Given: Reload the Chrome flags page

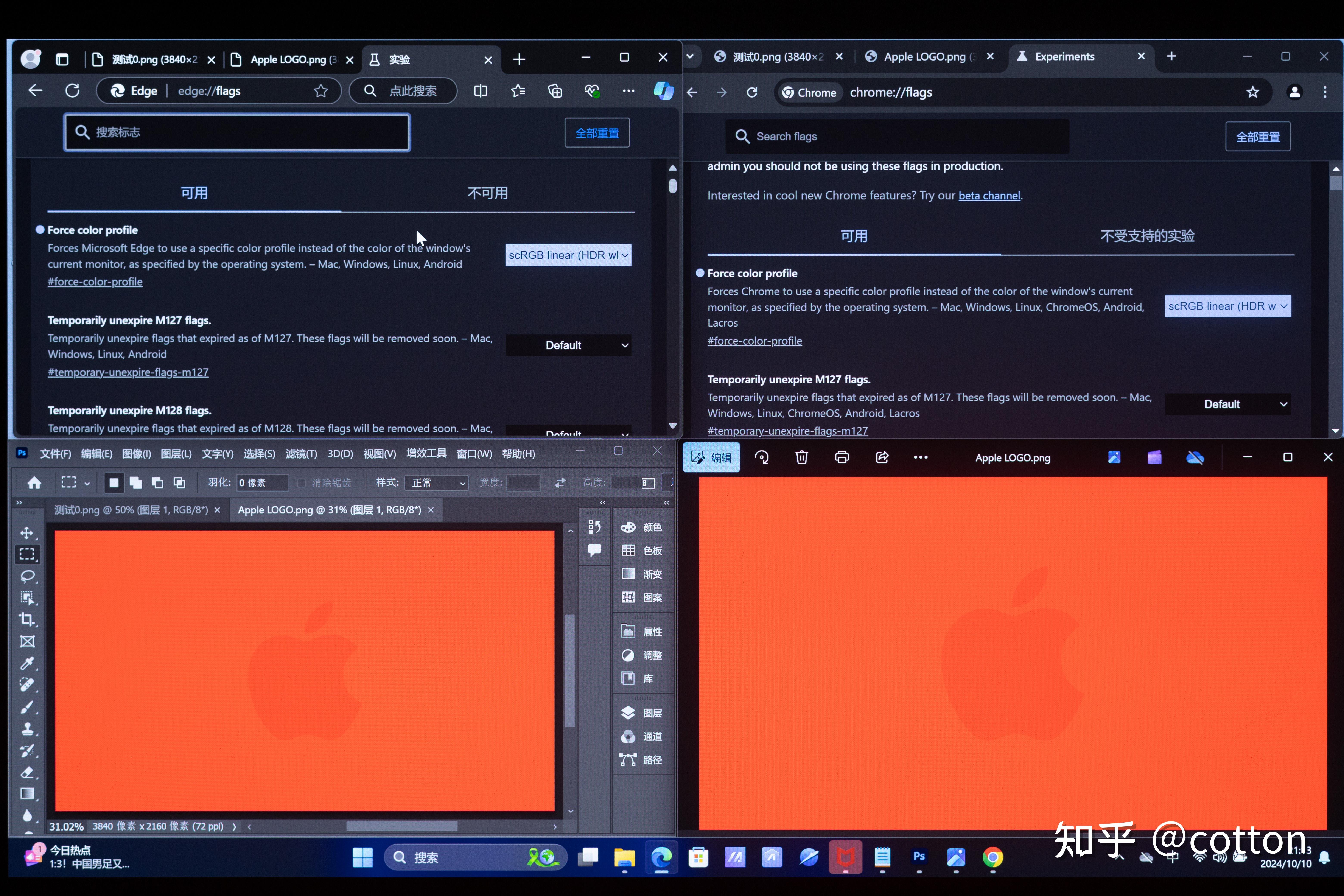Looking at the screenshot, I should pyautogui.click(x=752, y=93).
